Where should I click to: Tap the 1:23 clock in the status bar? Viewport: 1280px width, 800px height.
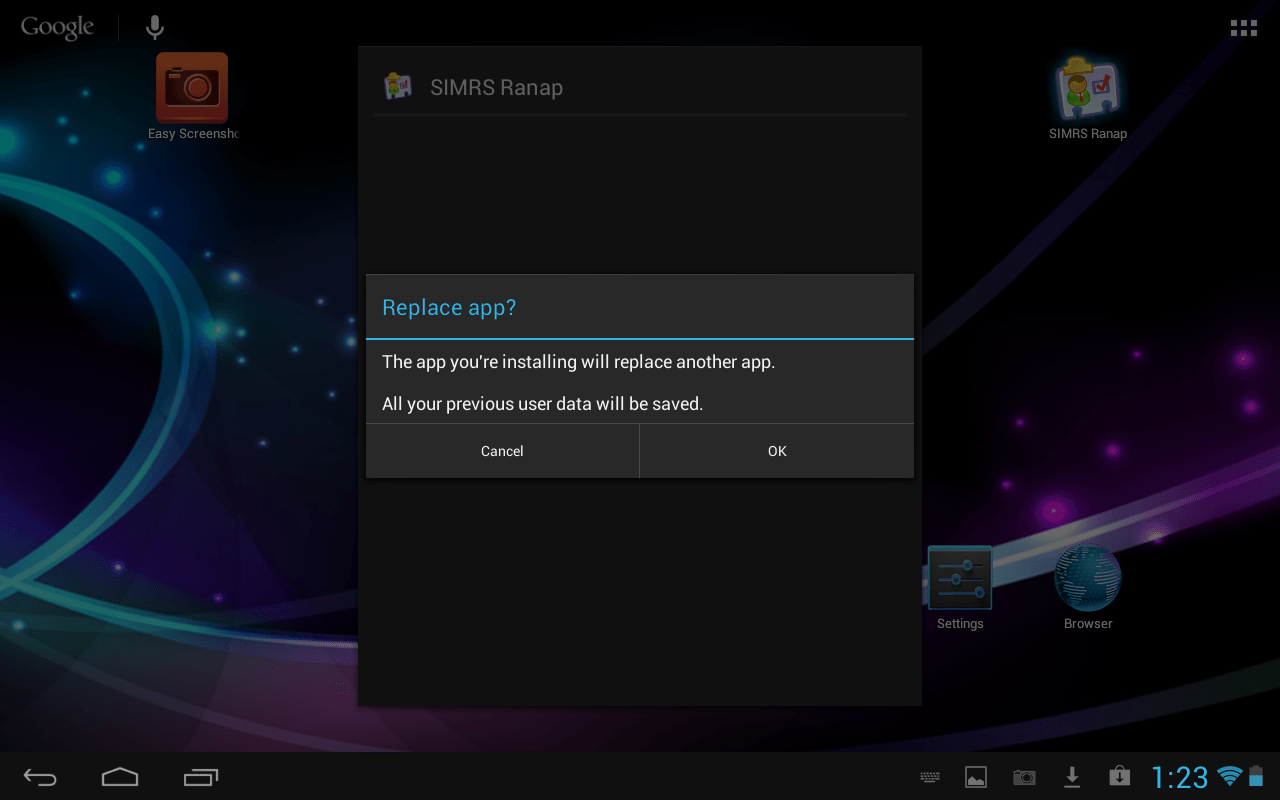tap(1181, 776)
